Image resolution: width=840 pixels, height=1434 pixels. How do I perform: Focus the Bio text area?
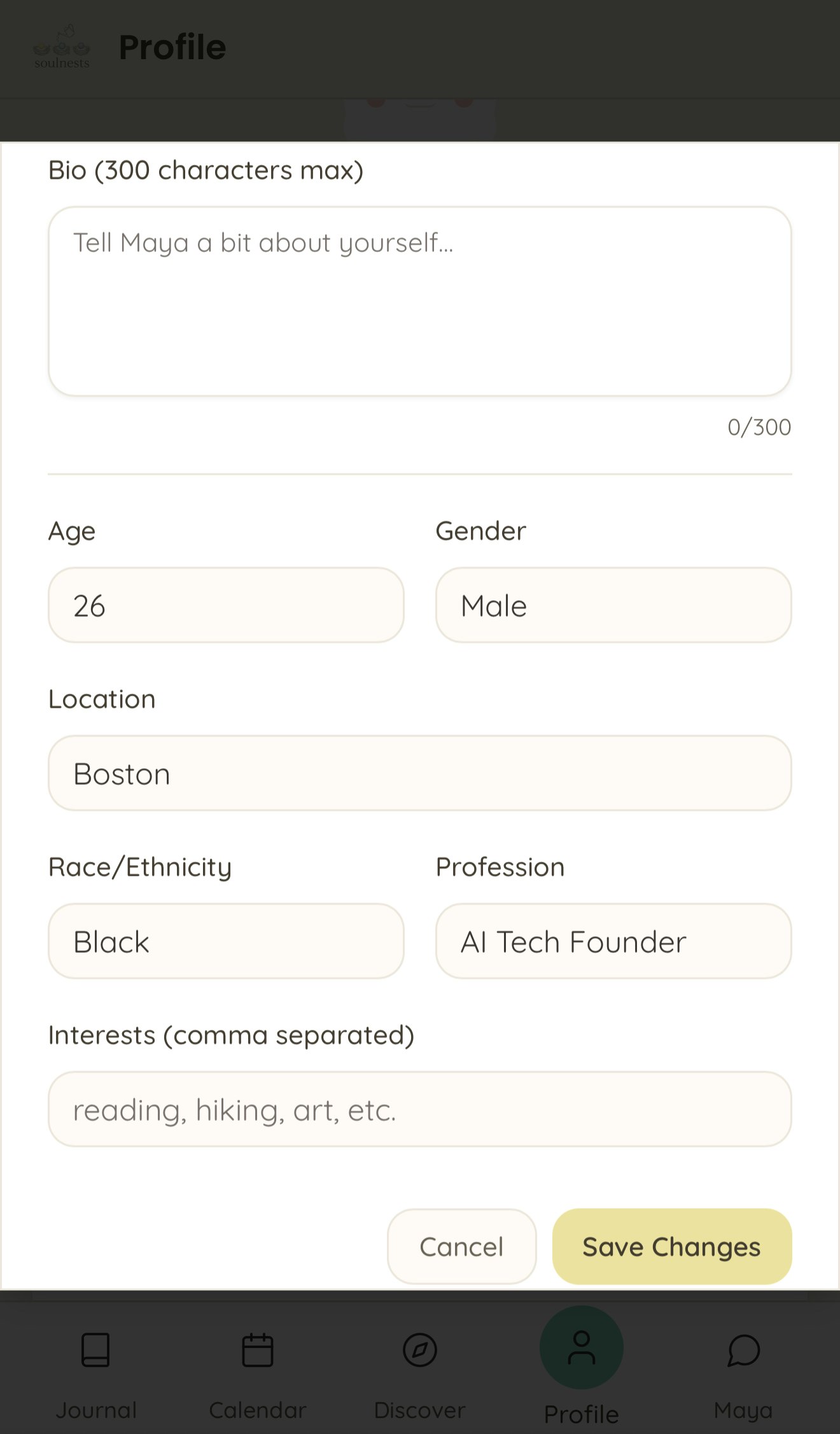(420, 301)
